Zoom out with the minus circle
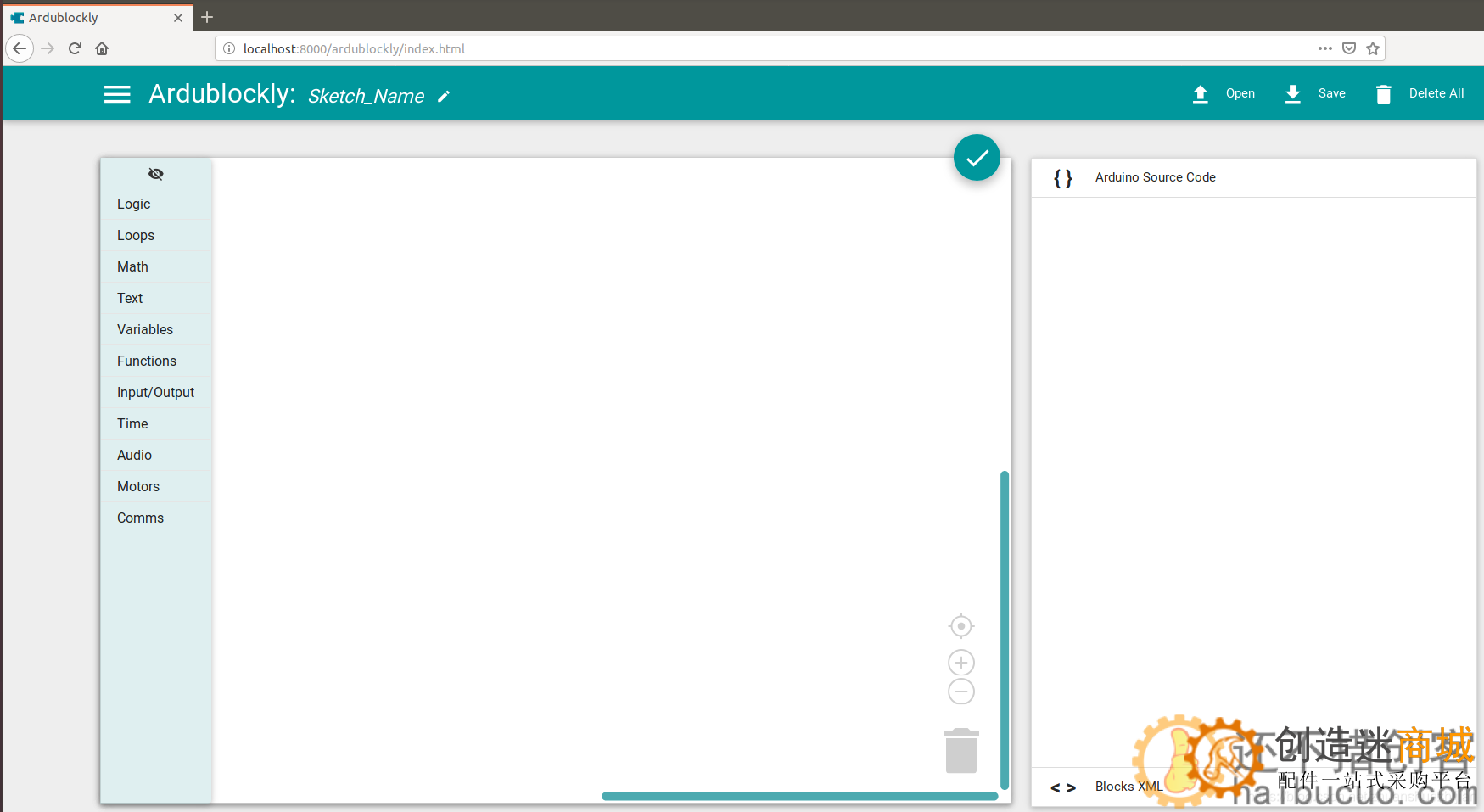Image resolution: width=1484 pixels, height=812 pixels. (961, 692)
